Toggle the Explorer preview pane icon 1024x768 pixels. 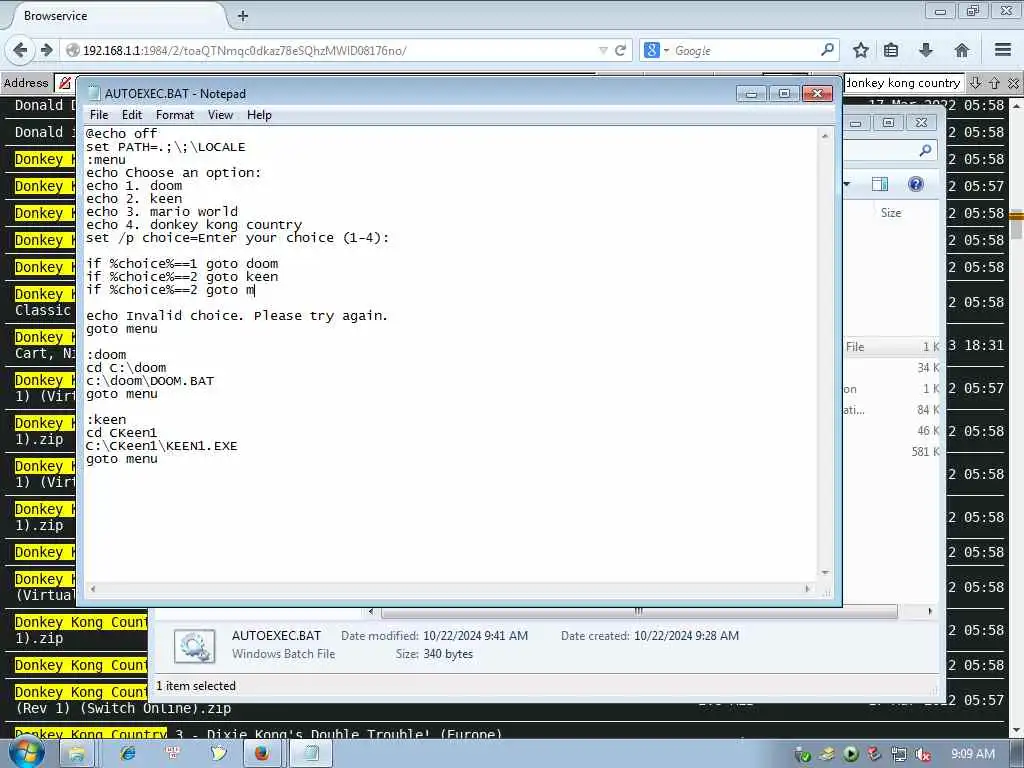pyautogui.click(x=880, y=184)
